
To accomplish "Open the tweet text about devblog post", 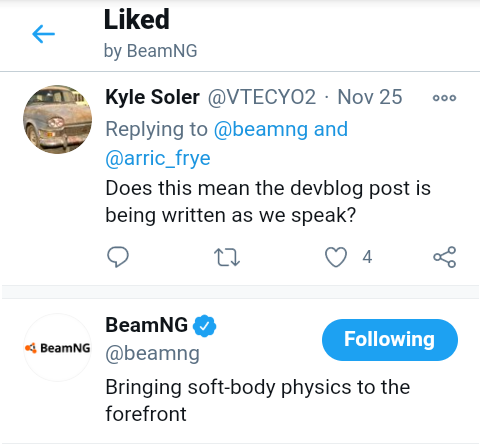I will pyautogui.click(x=268, y=202).
